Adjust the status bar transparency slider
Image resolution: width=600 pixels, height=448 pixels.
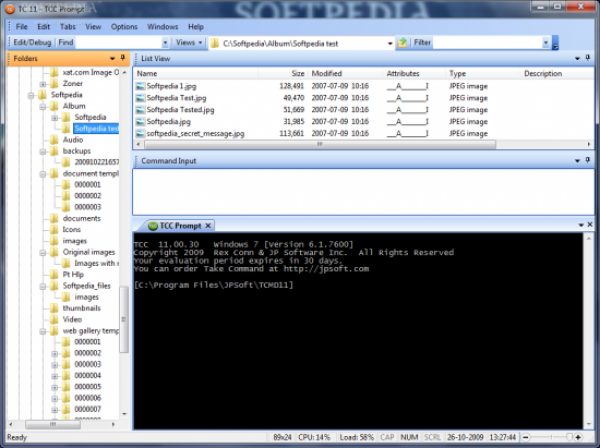pyautogui.click(x=569, y=437)
